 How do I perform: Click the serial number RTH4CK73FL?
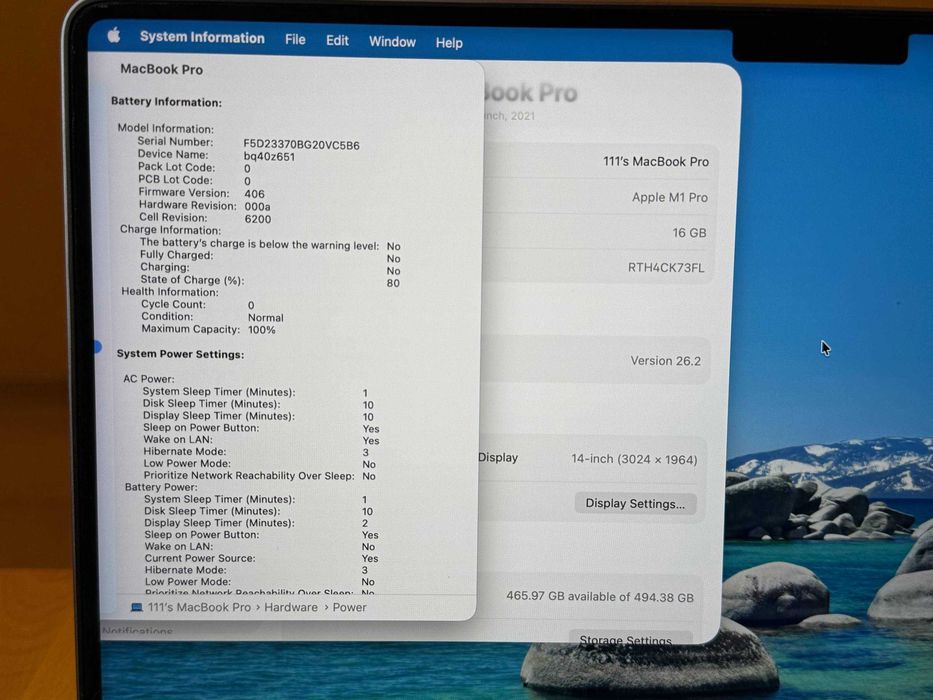[x=666, y=268]
